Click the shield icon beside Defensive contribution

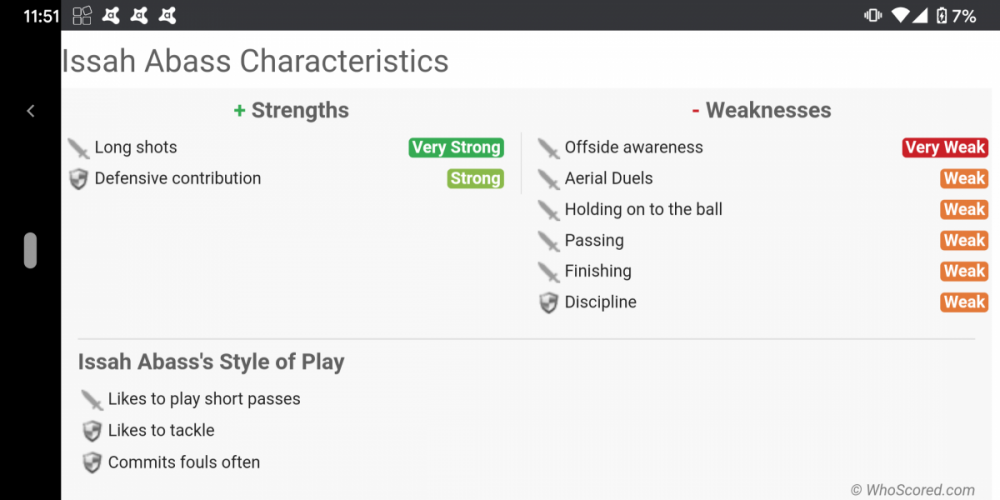coord(79,179)
